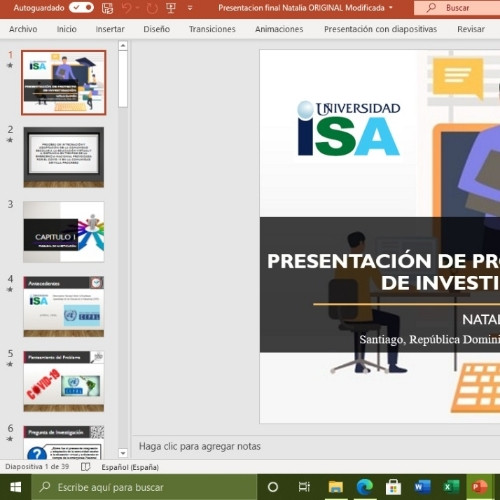
Task: Open Excel from the taskbar
Action: (x=451, y=487)
